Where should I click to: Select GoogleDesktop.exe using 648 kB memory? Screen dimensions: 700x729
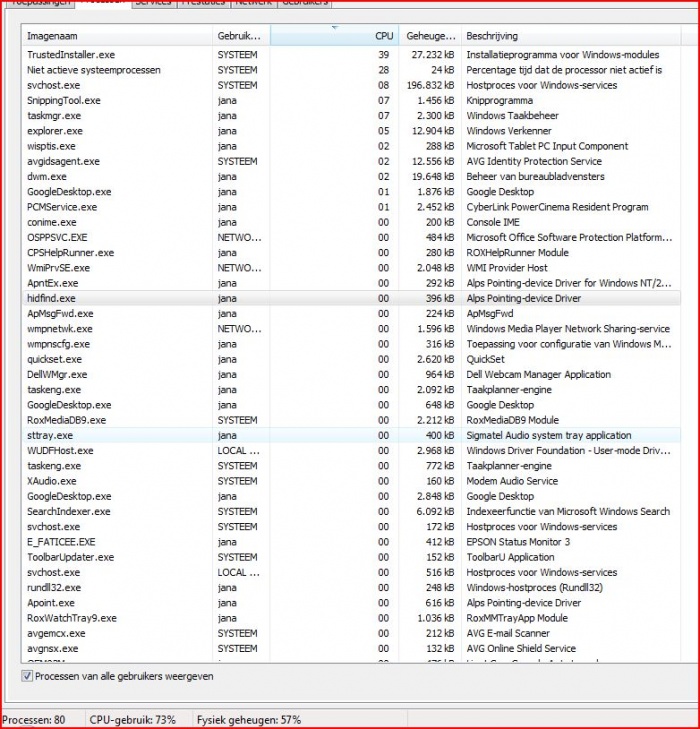coord(351,405)
